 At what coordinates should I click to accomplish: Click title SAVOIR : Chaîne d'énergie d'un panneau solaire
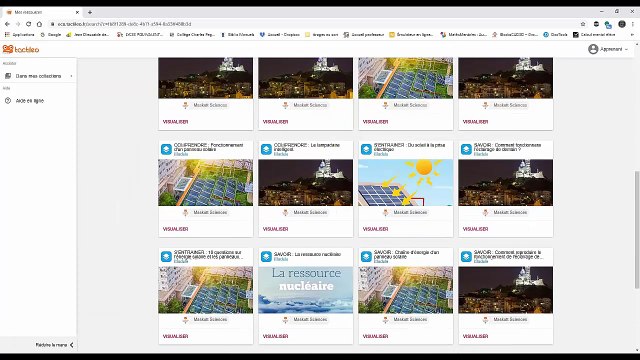(x=407, y=254)
